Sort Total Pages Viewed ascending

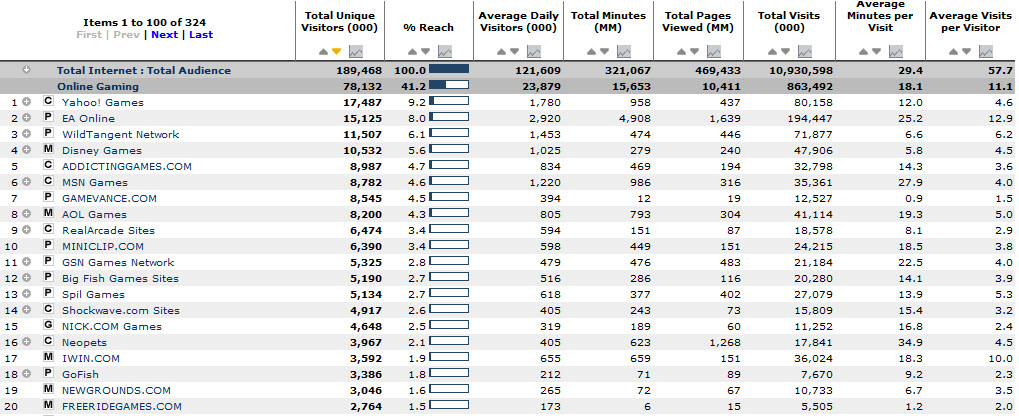pos(682,51)
